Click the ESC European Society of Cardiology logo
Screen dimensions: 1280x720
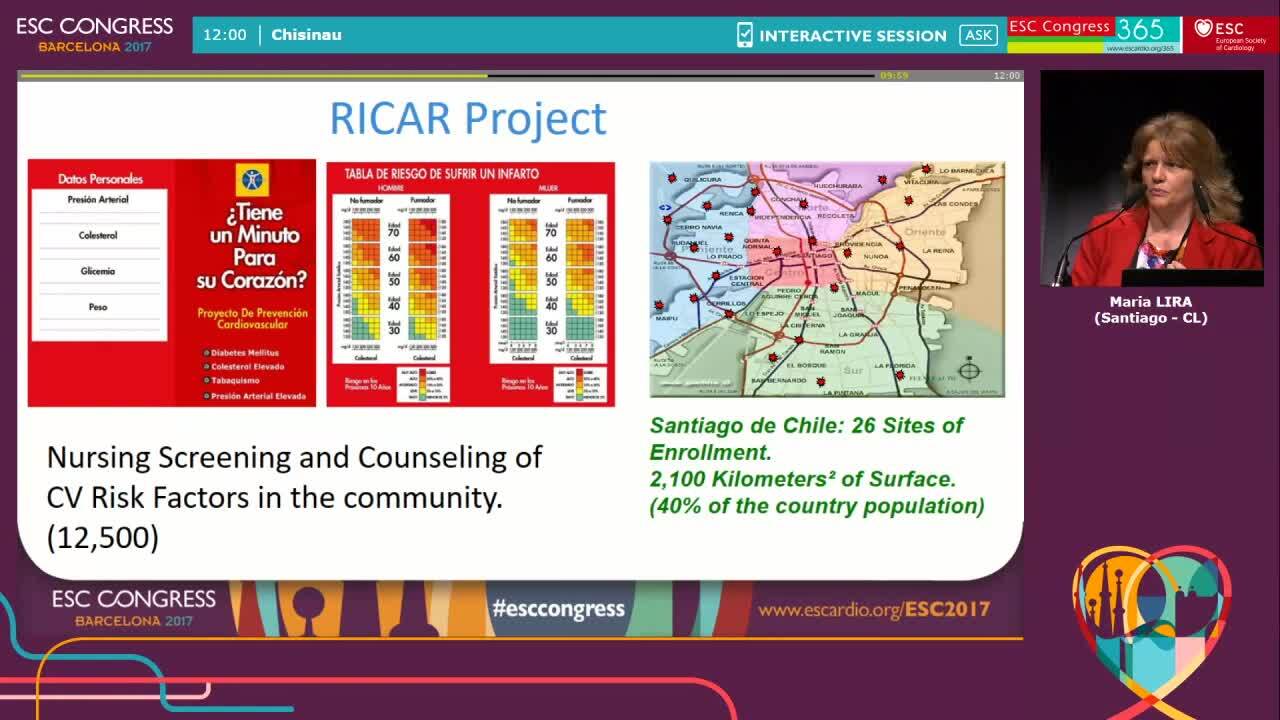[1231, 35]
